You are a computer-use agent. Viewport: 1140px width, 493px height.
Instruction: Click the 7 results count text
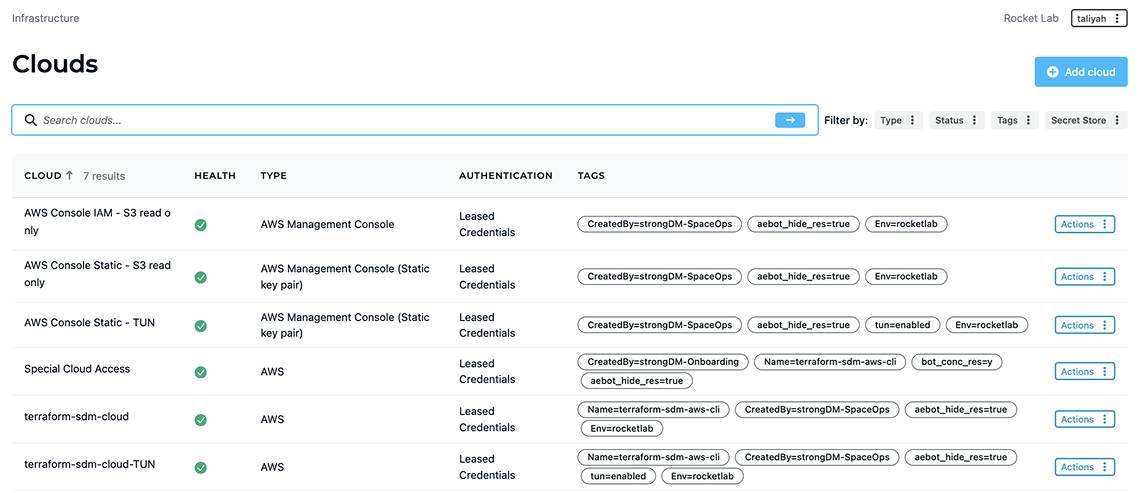tap(104, 176)
